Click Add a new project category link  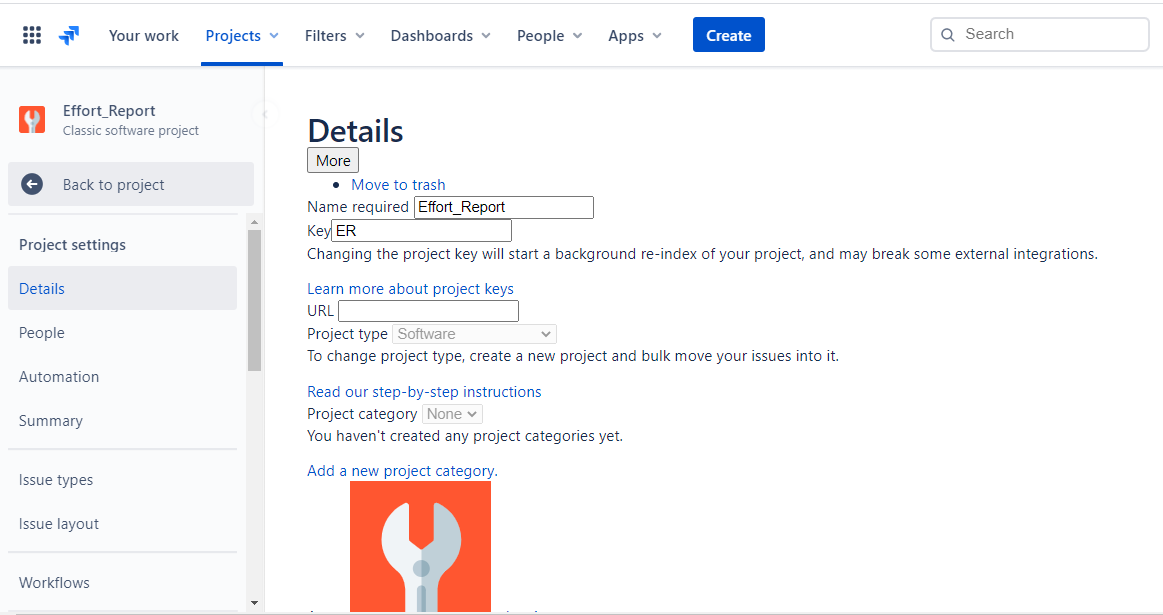(402, 471)
